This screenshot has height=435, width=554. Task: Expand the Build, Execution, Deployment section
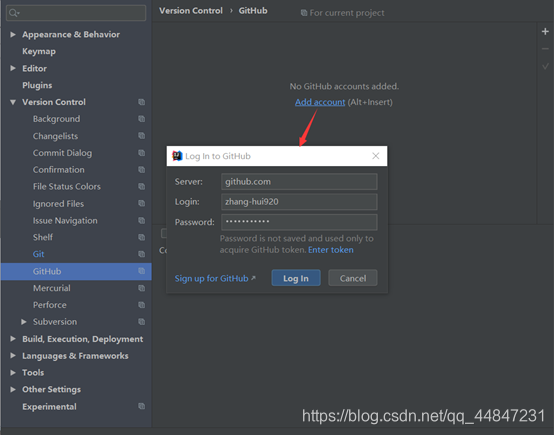(13, 339)
